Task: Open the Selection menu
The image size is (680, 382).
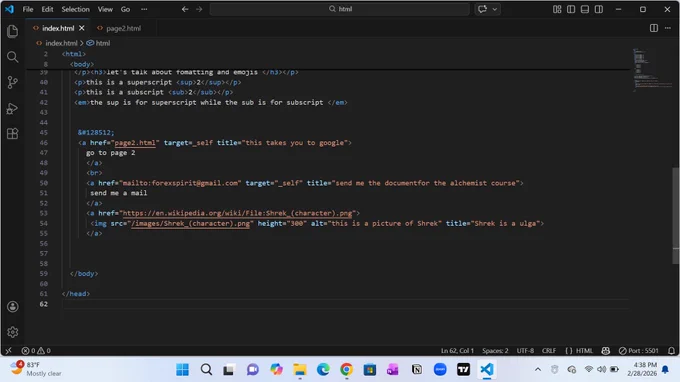Action: pos(75,9)
